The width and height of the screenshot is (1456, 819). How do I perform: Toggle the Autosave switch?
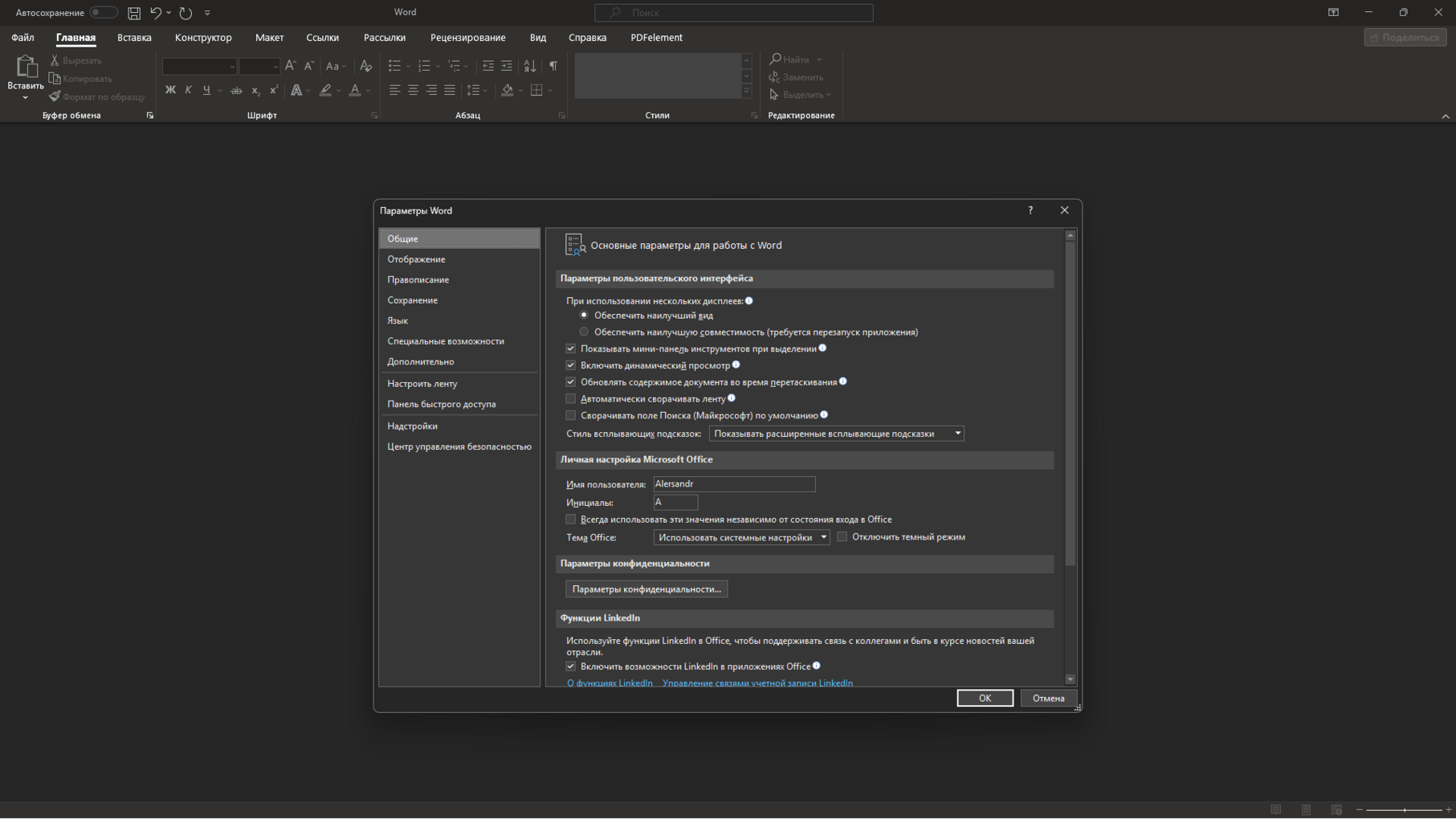coord(104,13)
